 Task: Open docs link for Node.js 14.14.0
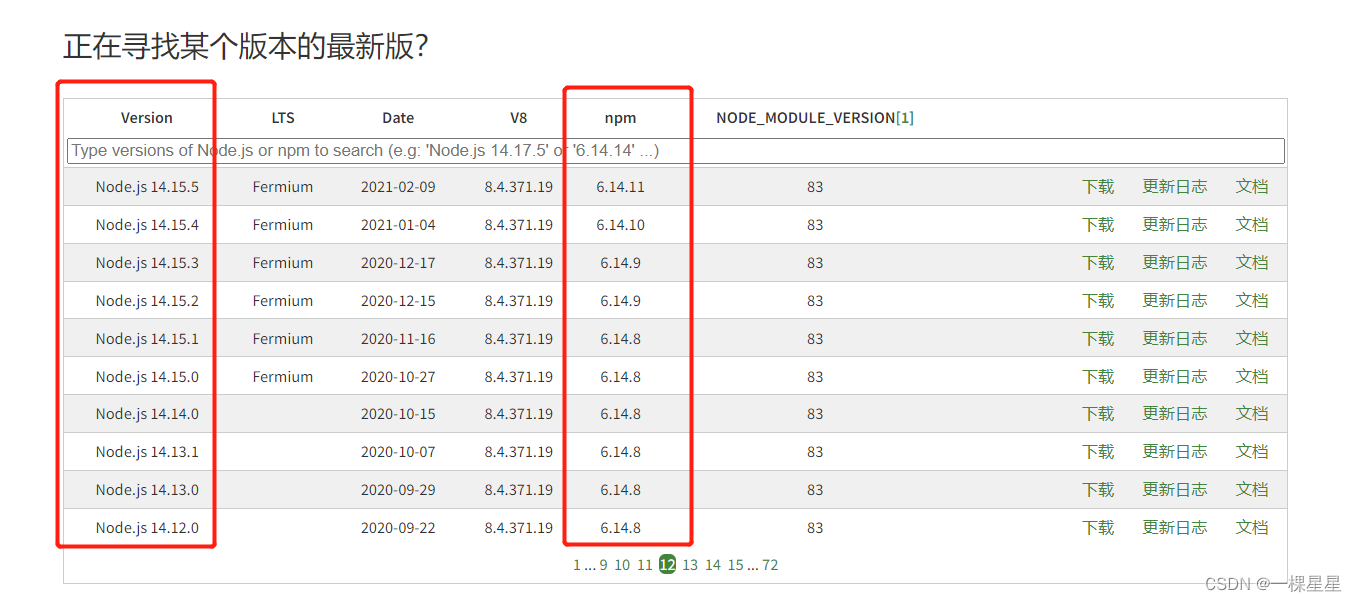[1252, 414]
